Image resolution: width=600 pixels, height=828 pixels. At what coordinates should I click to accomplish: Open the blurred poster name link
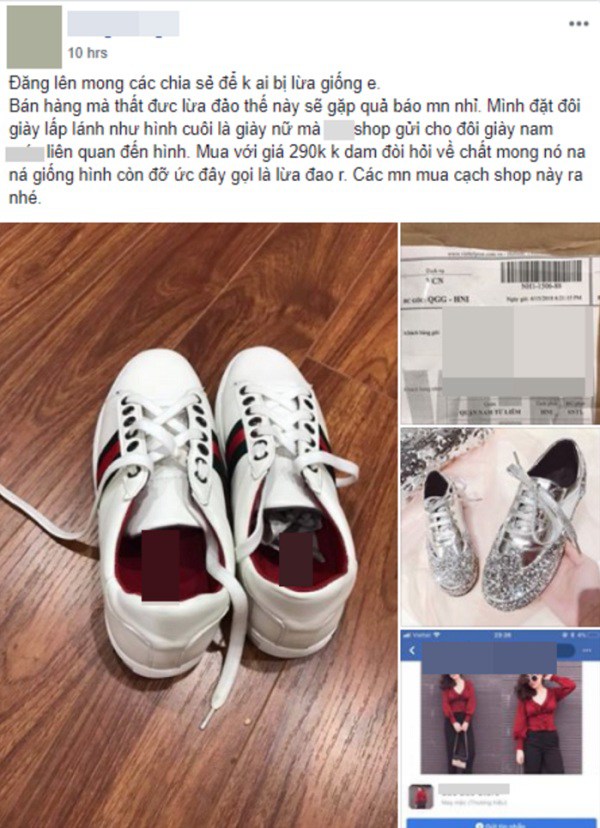click(124, 24)
